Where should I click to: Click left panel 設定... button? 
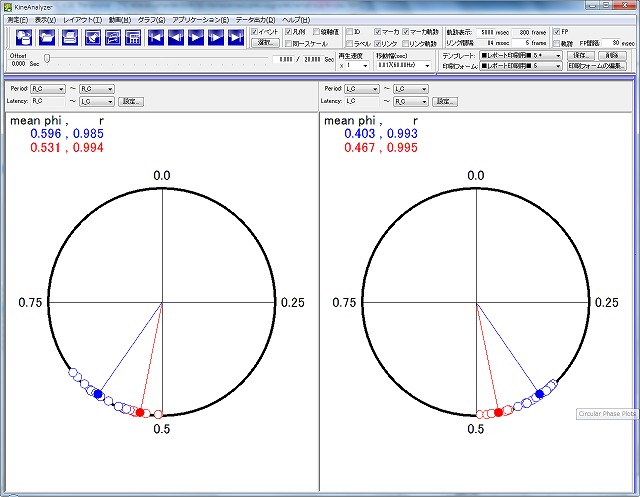pyautogui.click(x=131, y=101)
